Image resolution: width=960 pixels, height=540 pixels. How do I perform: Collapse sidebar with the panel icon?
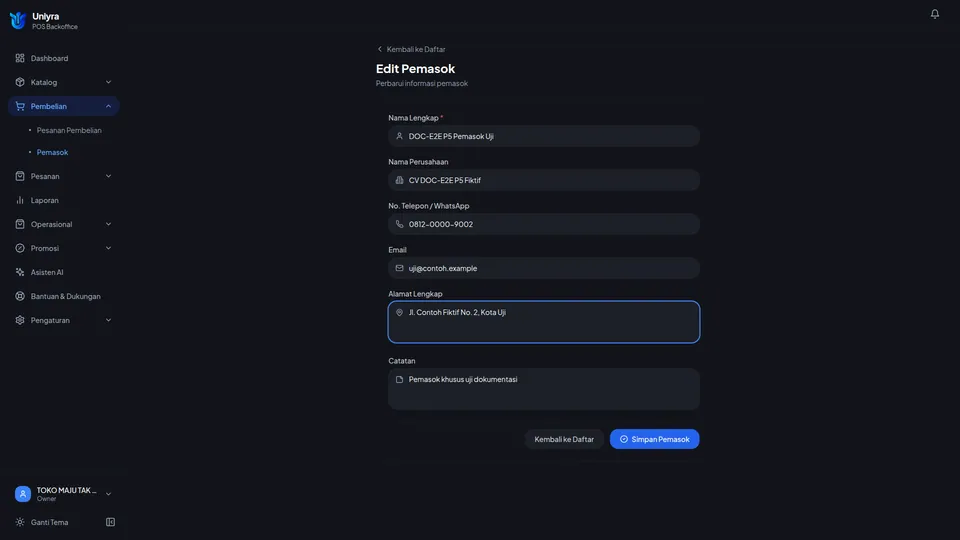(x=110, y=522)
